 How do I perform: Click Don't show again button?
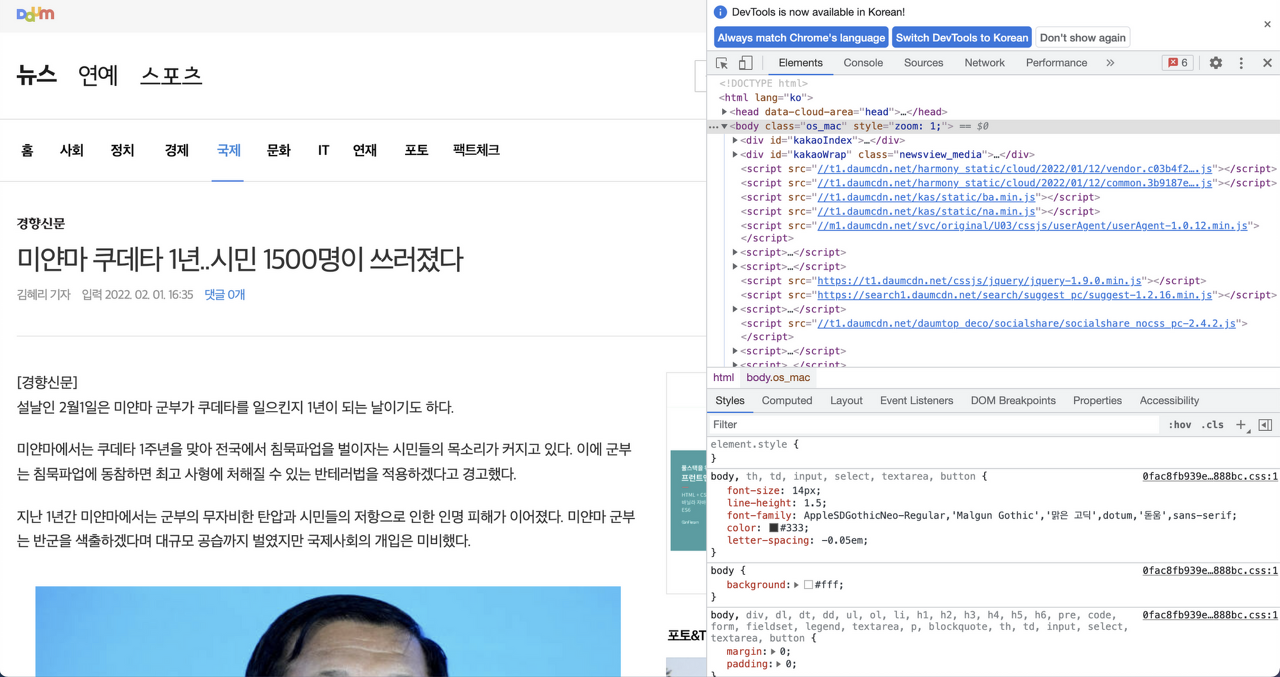click(x=1082, y=38)
